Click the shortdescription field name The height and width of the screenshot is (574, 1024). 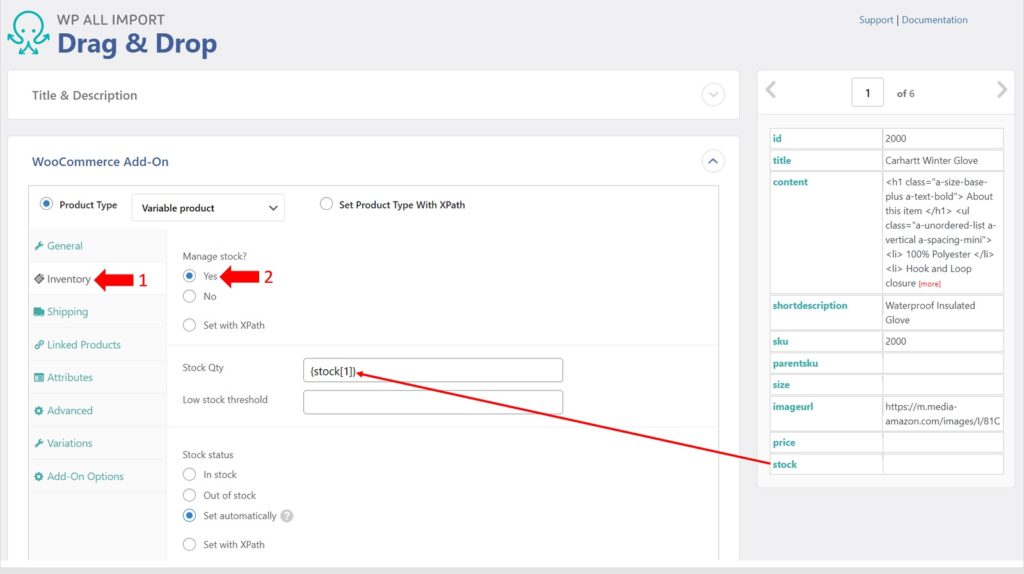[810, 306]
